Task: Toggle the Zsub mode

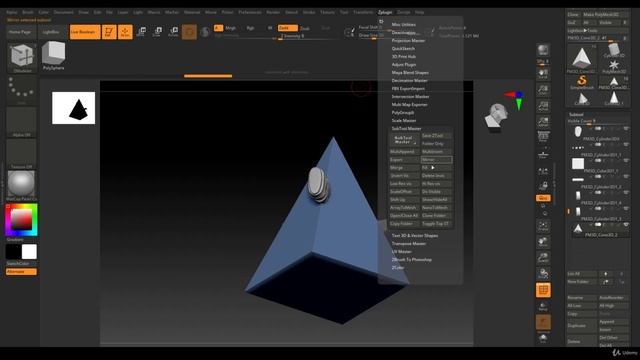Action: [304, 28]
